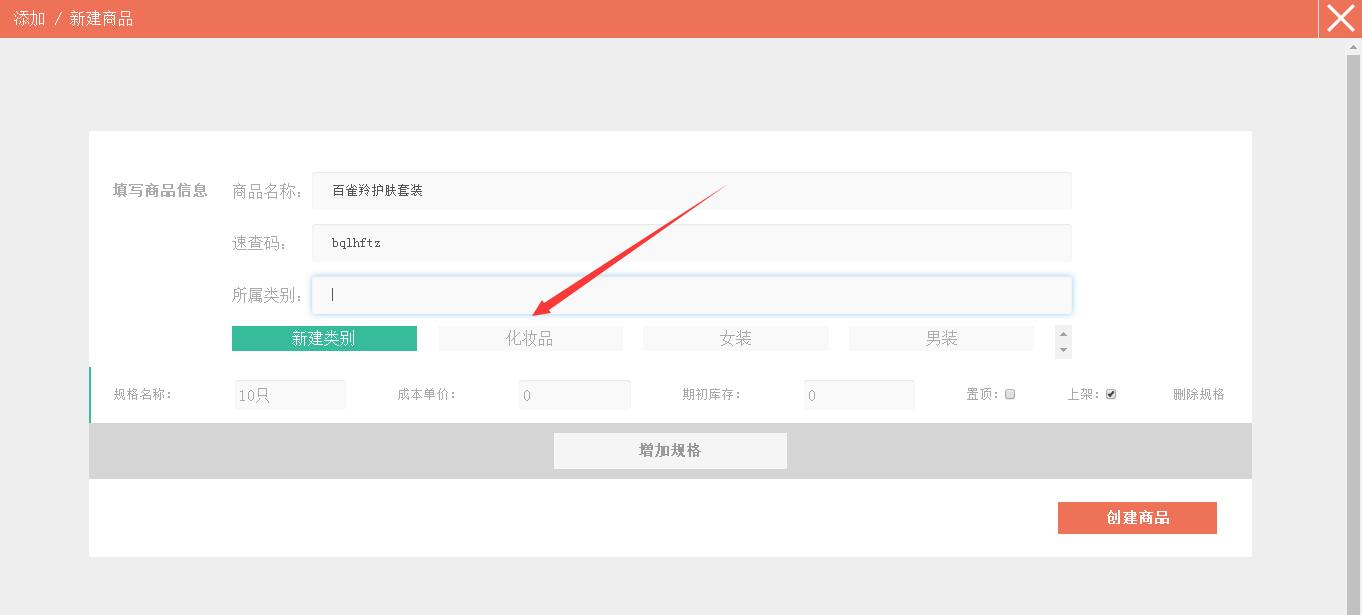This screenshot has width=1362, height=615.
Task: Select the 男装 category
Action: [940, 338]
